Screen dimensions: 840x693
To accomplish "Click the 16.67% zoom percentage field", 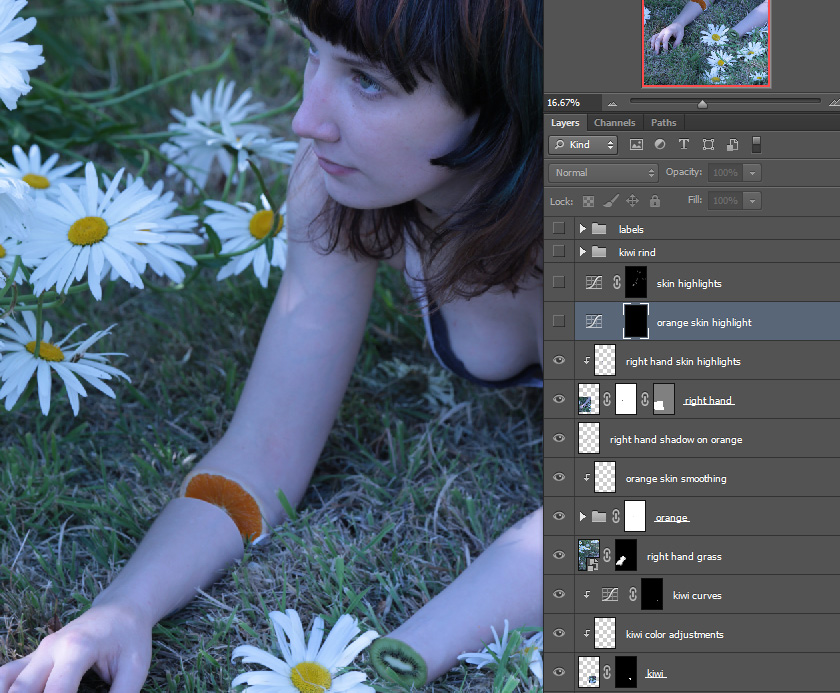I will coord(571,102).
